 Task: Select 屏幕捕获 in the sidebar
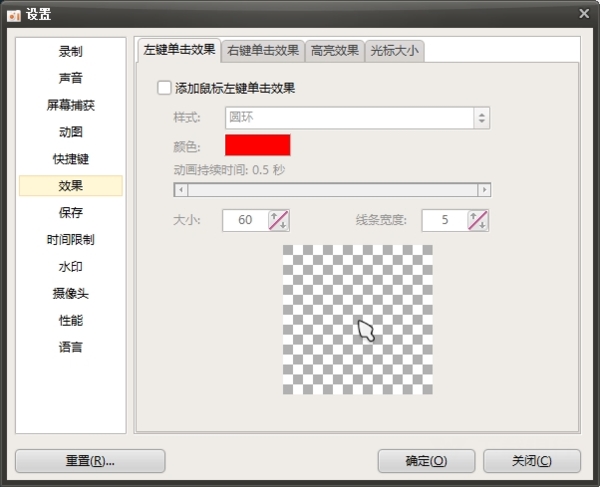pyautogui.click(x=71, y=105)
